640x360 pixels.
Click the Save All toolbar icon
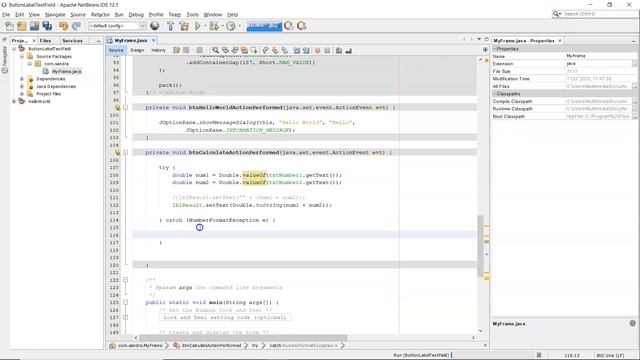[47, 26]
